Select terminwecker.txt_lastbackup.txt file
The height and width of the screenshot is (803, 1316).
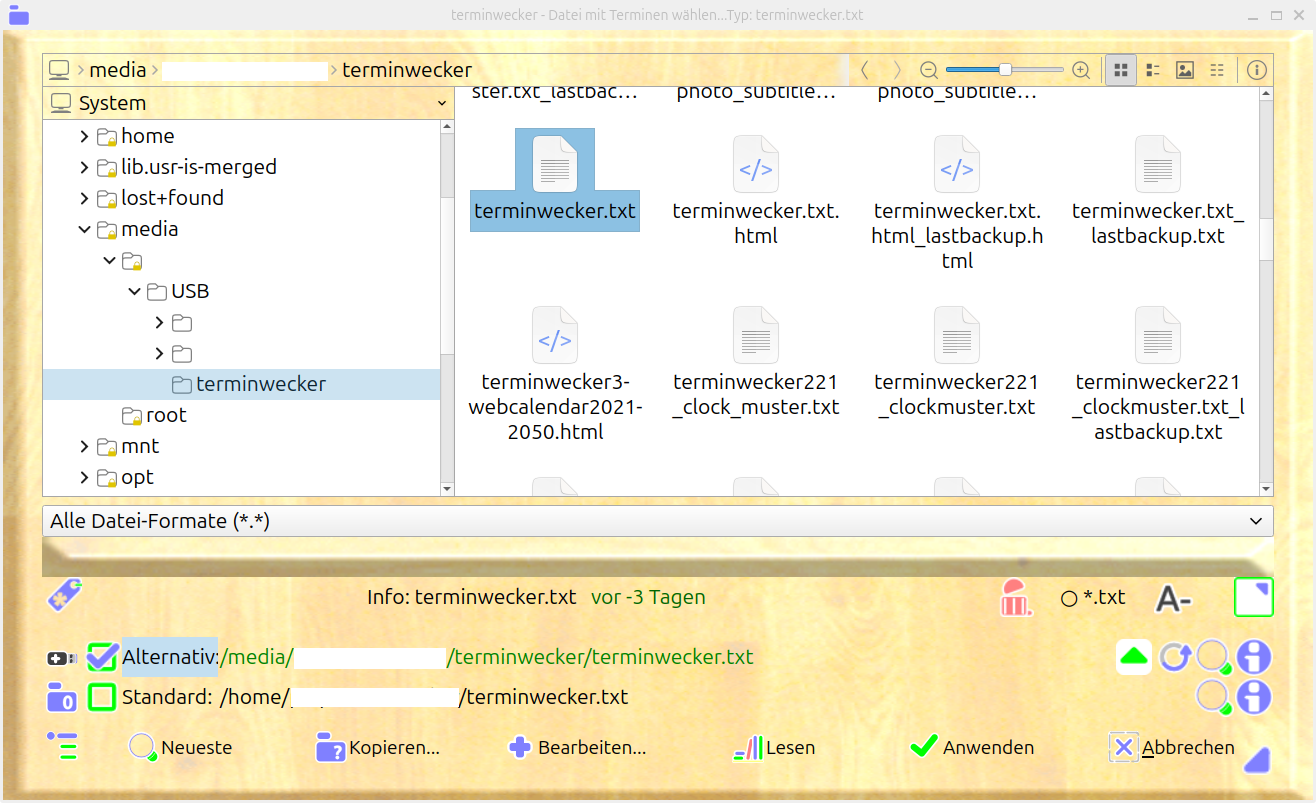click(x=1158, y=190)
